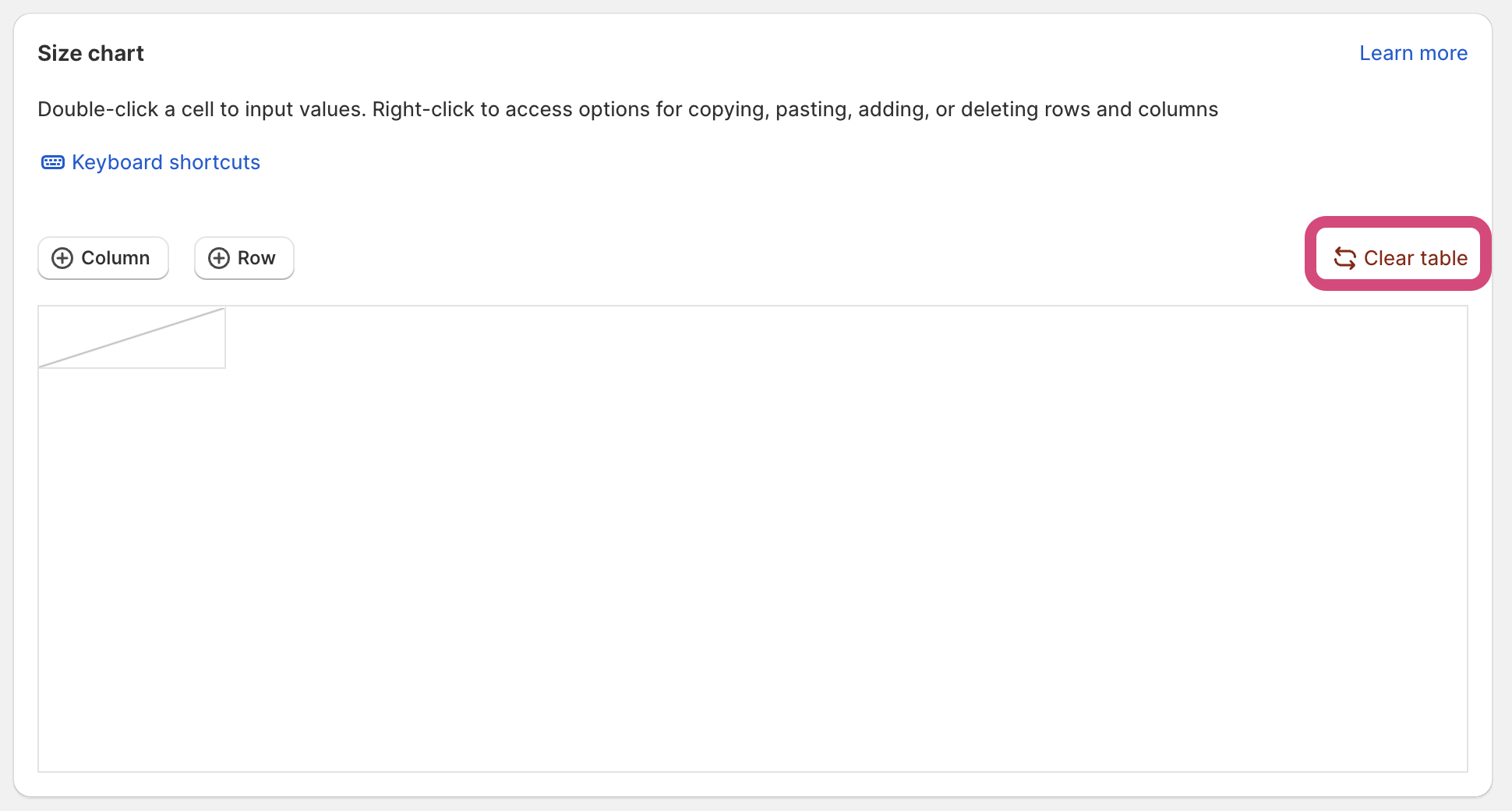Add a new Column to the table

click(103, 258)
